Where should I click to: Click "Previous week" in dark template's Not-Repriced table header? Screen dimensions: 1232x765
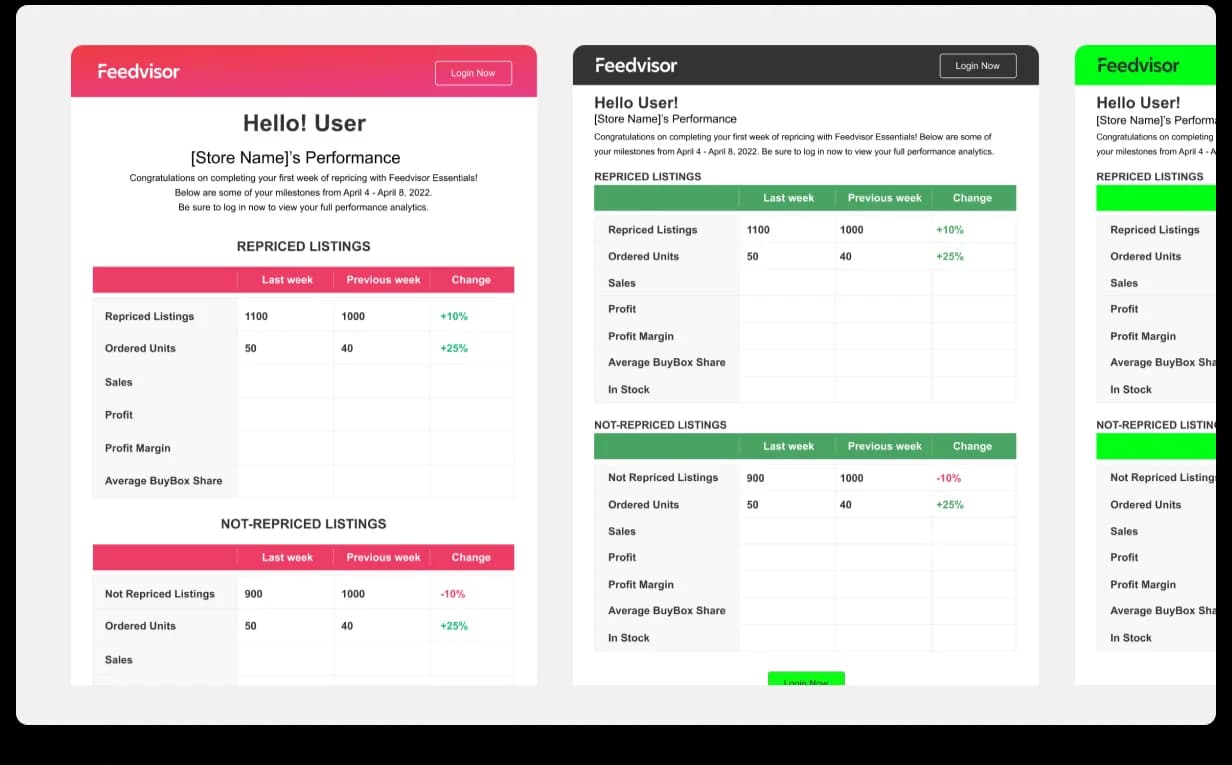pyautogui.click(x=885, y=446)
